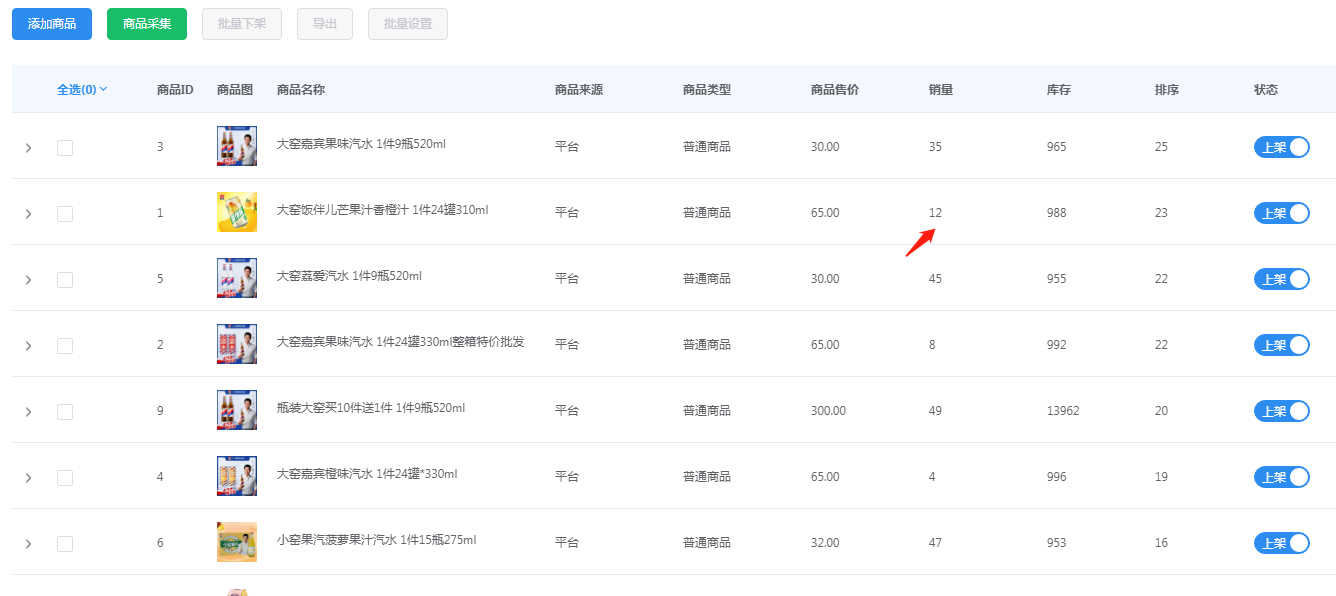
Task: Expand the row for product ID 9
Action: tap(28, 412)
